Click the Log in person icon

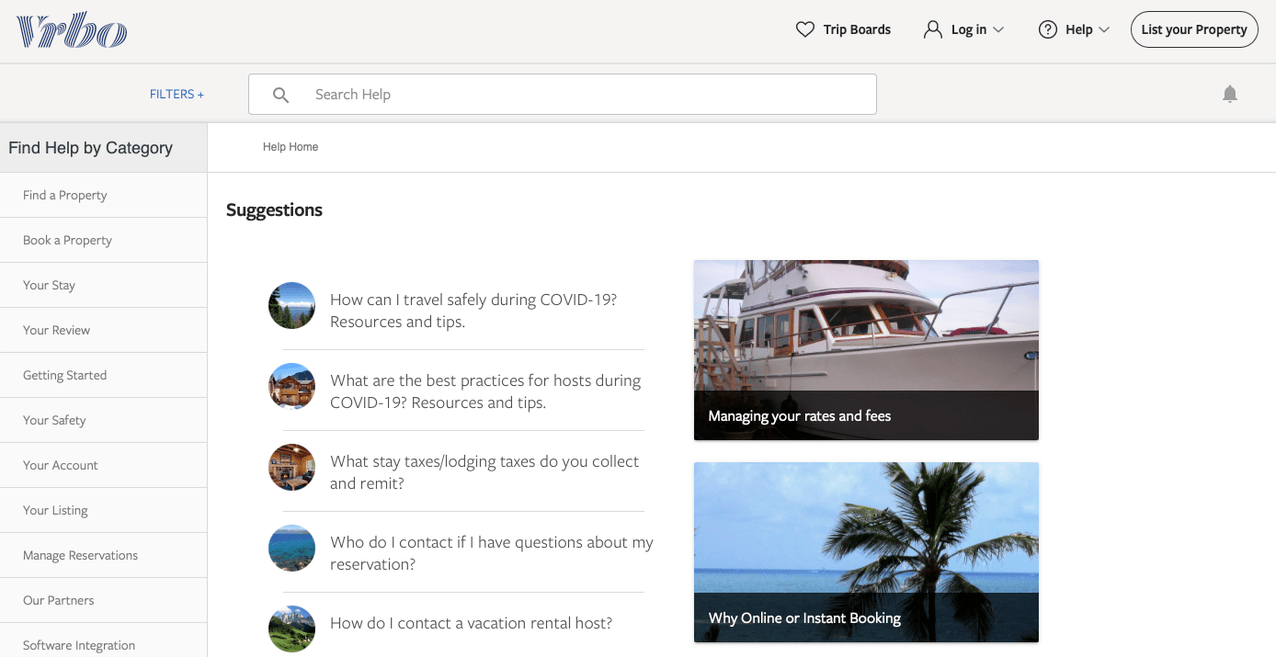click(x=933, y=29)
